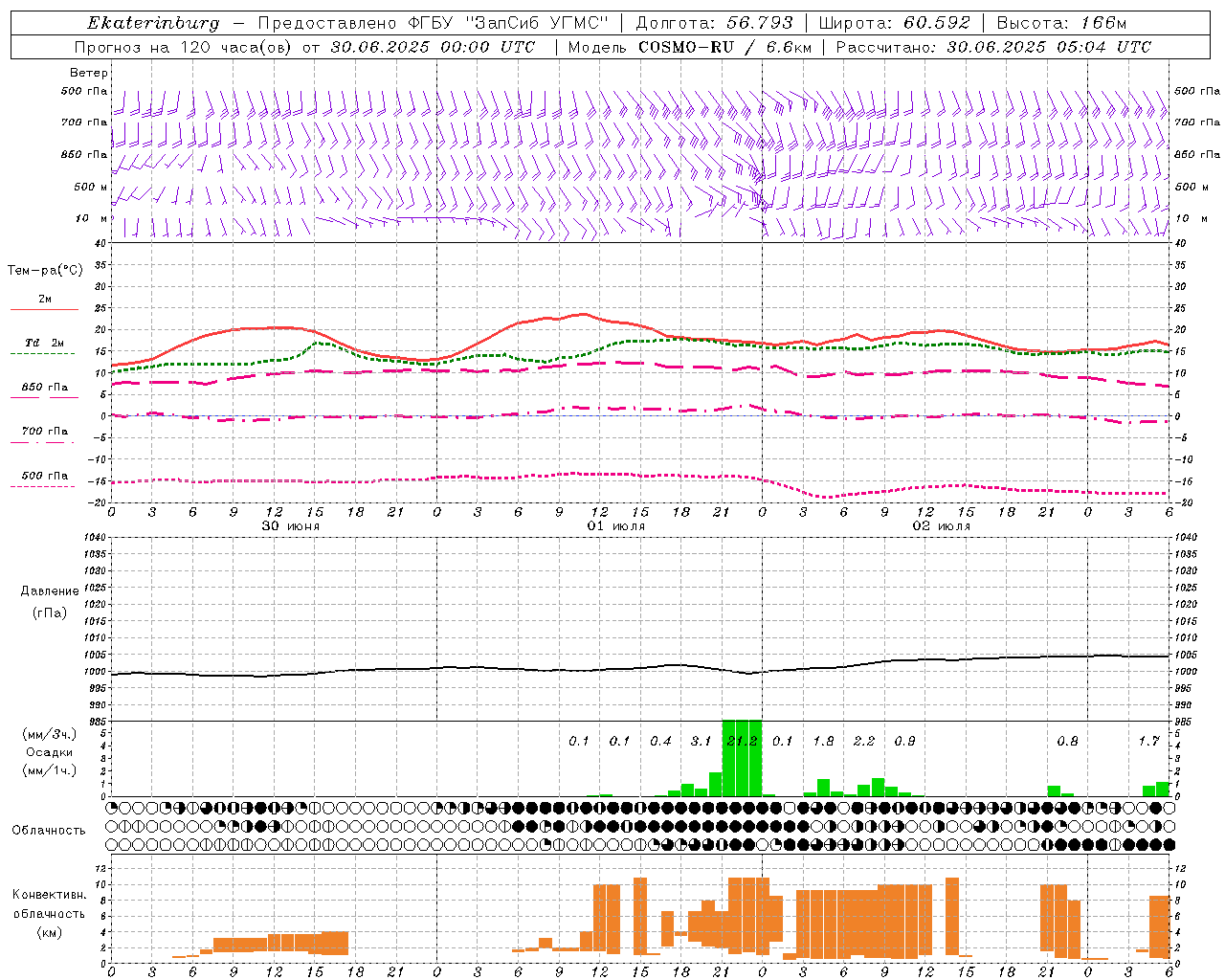1225x980 pixels.
Task: Click the Td 2м dew point legend entry
Action: (45, 343)
